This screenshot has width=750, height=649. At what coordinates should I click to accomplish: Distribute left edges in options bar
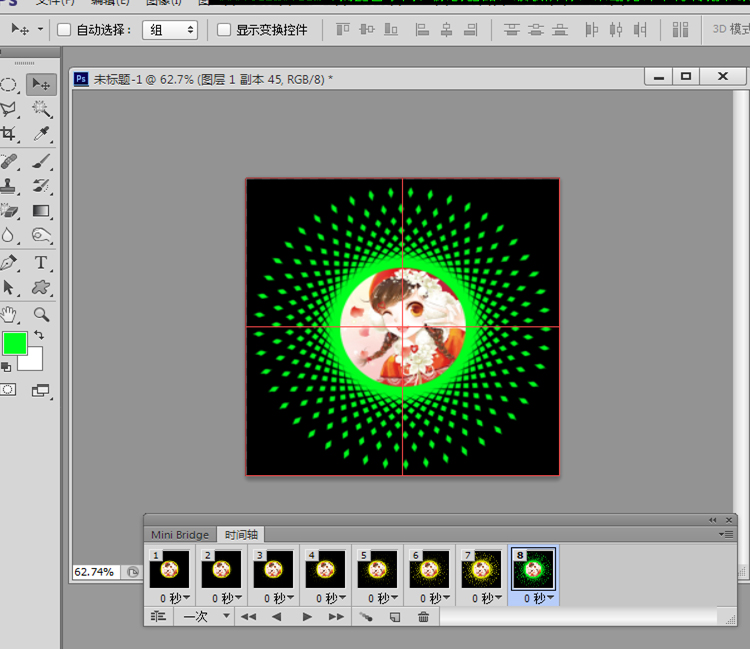click(x=592, y=30)
